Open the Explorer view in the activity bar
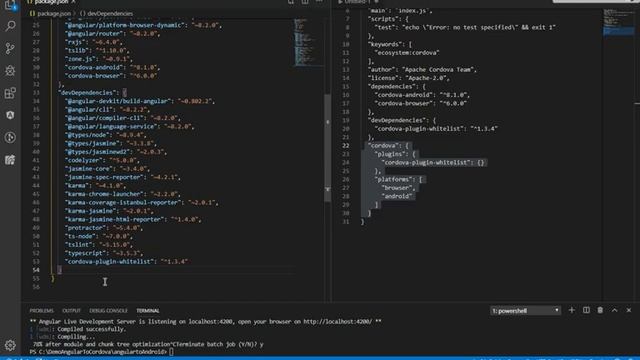Image resolution: width=640 pixels, height=360 pixels. pos(10,5)
